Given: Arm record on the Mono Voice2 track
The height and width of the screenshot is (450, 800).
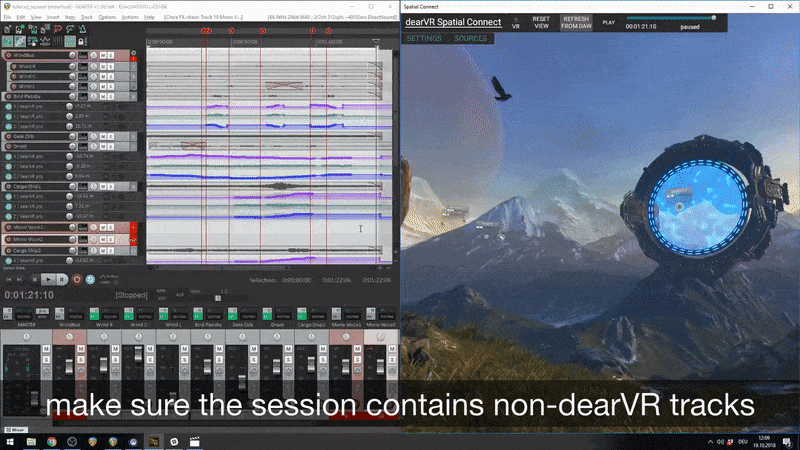Looking at the screenshot, I should (9, 239).
